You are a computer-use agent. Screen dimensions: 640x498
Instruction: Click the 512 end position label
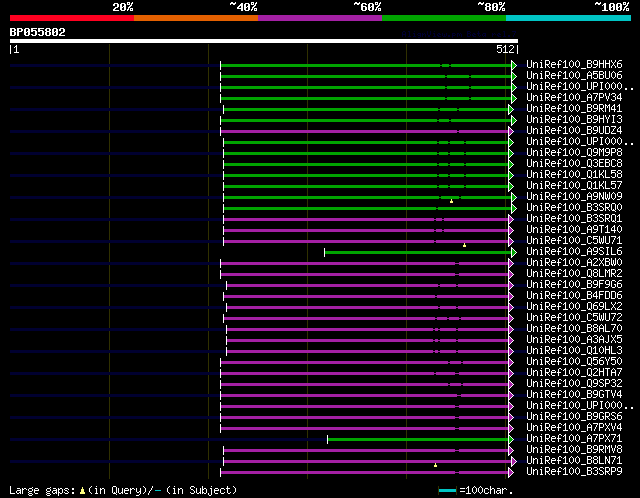pyautogui.click(x=505, y=49)
